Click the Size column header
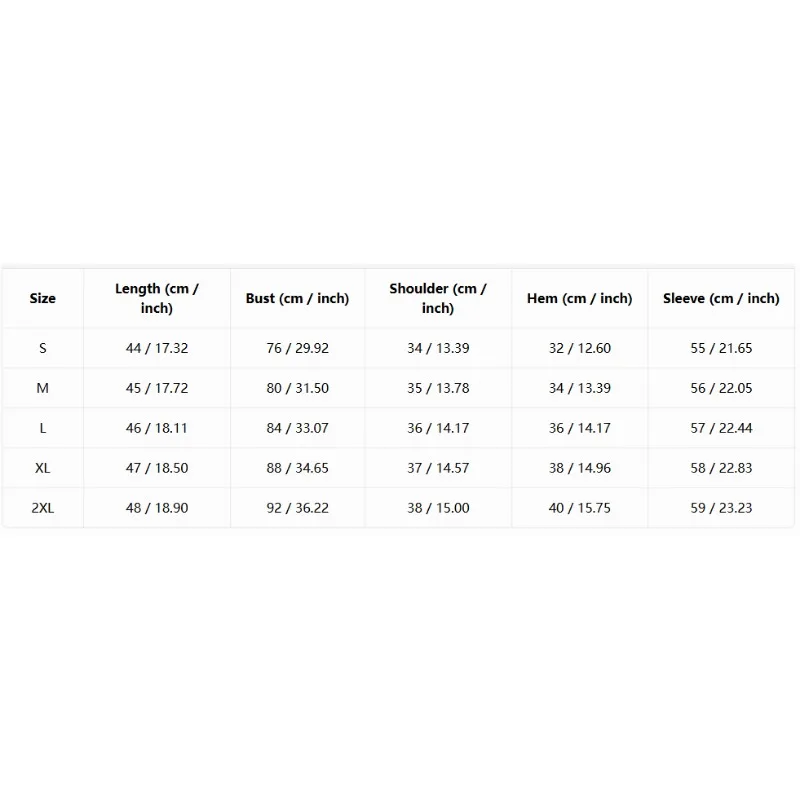 (x=42, y=298)
